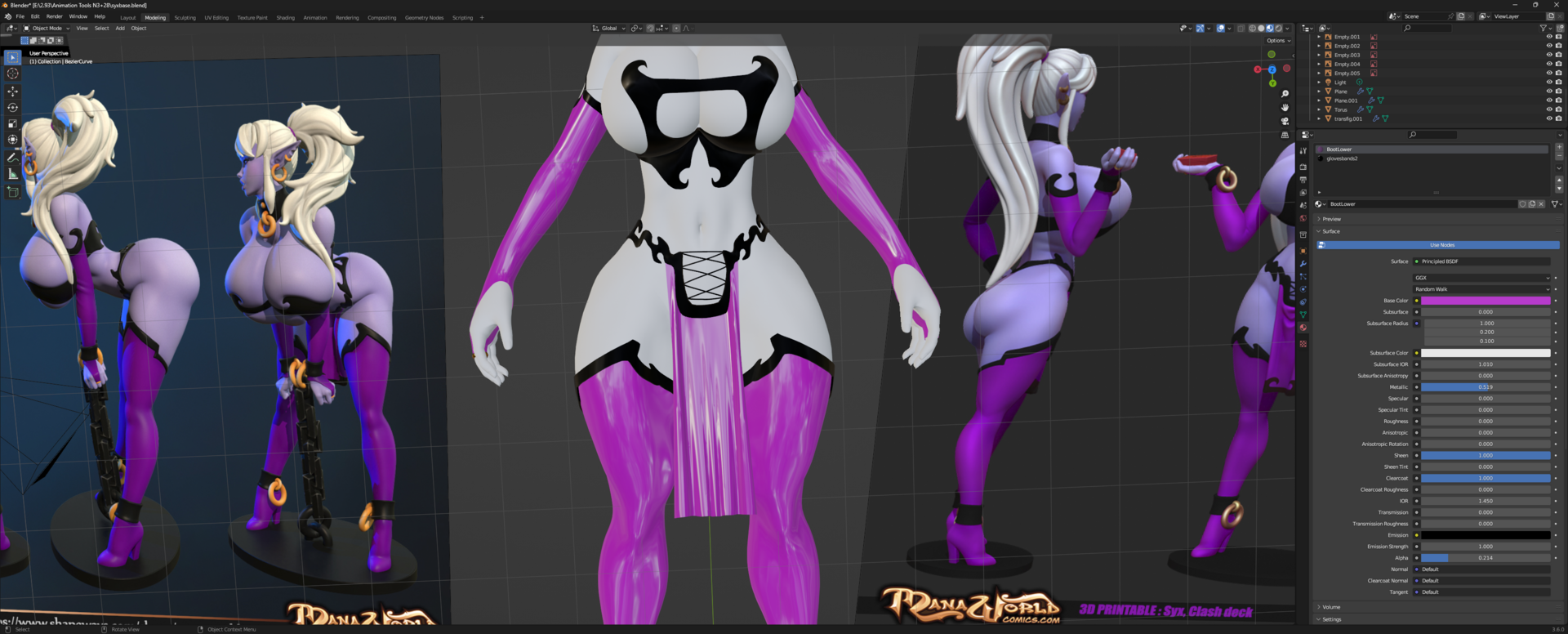Viewport: 1568px width, 634px height.
Task: Open the Object Mode dropdown
Action: (x=47, y=29)
